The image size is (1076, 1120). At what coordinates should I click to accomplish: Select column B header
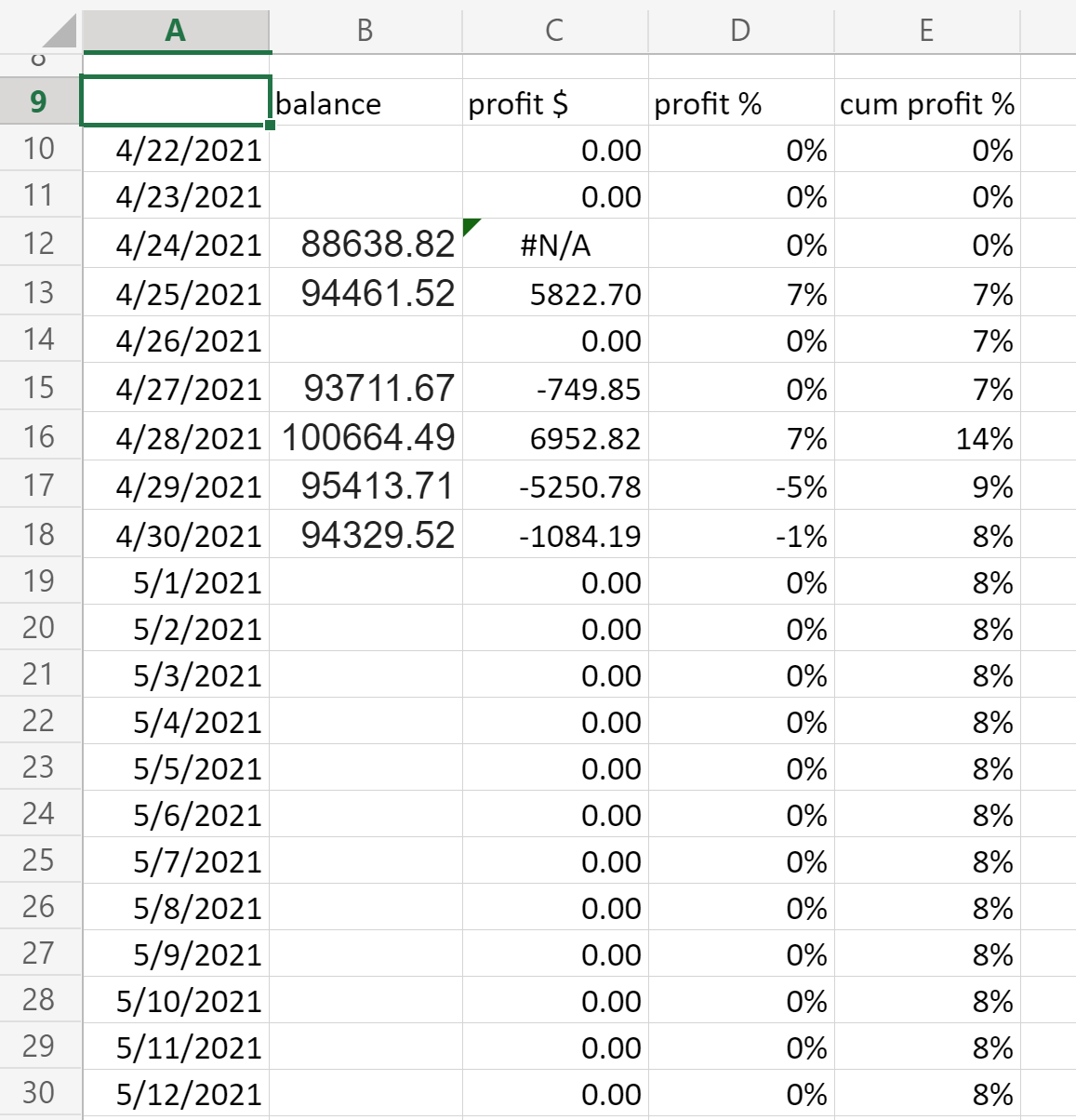coord(365,31)
